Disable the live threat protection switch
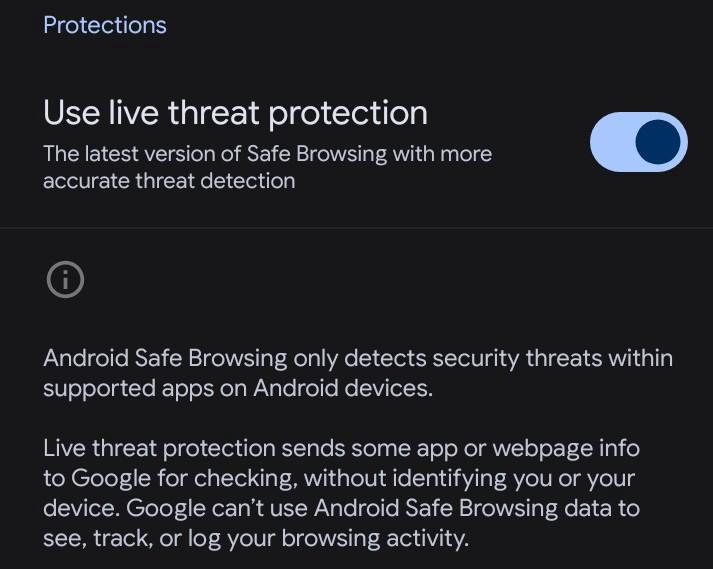Screen dimensions: 713x569 pyautogui.click(x=638, y=142)
